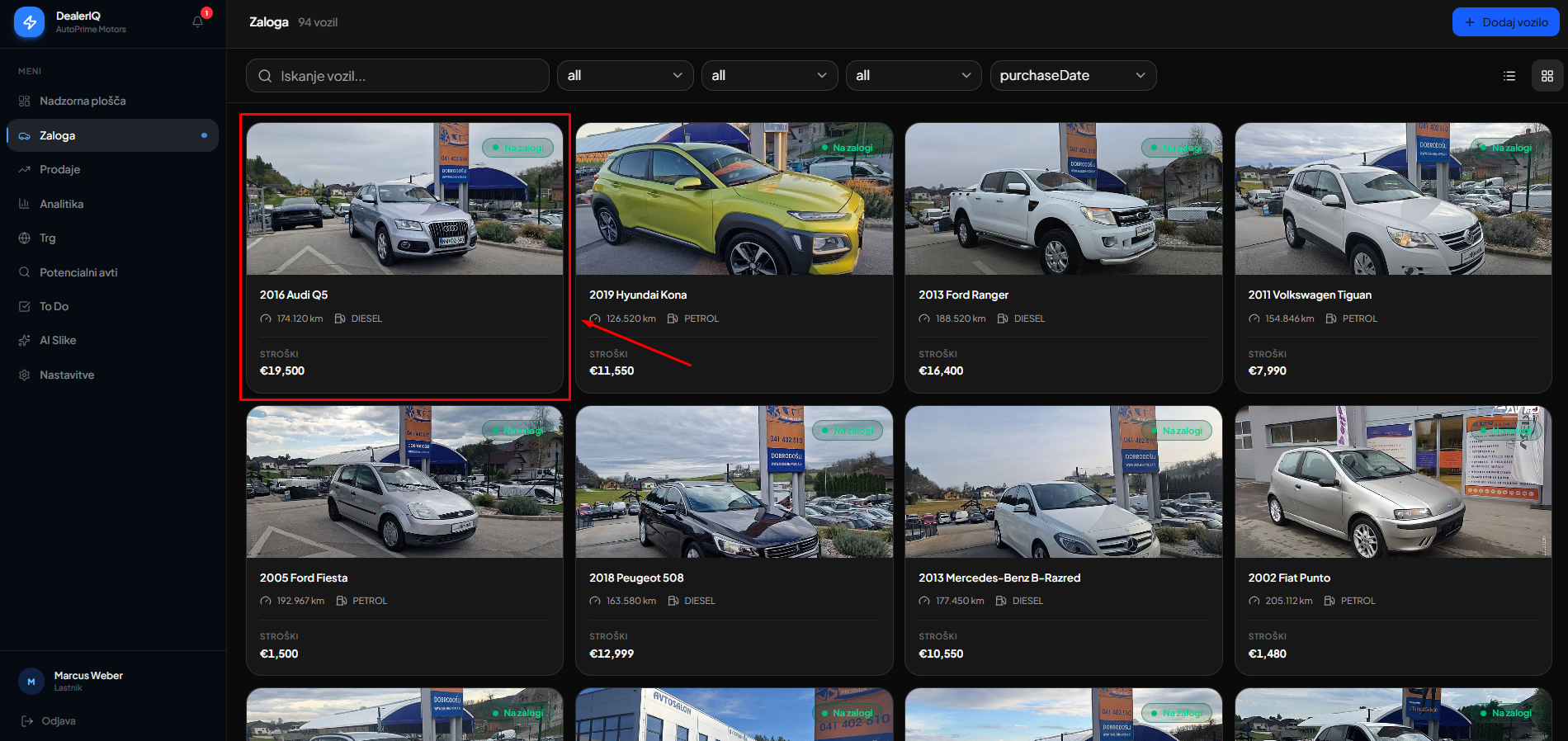Click the Trg globe icon
1568x741 pixels.
pyautogui.click(x=24, y=238)
